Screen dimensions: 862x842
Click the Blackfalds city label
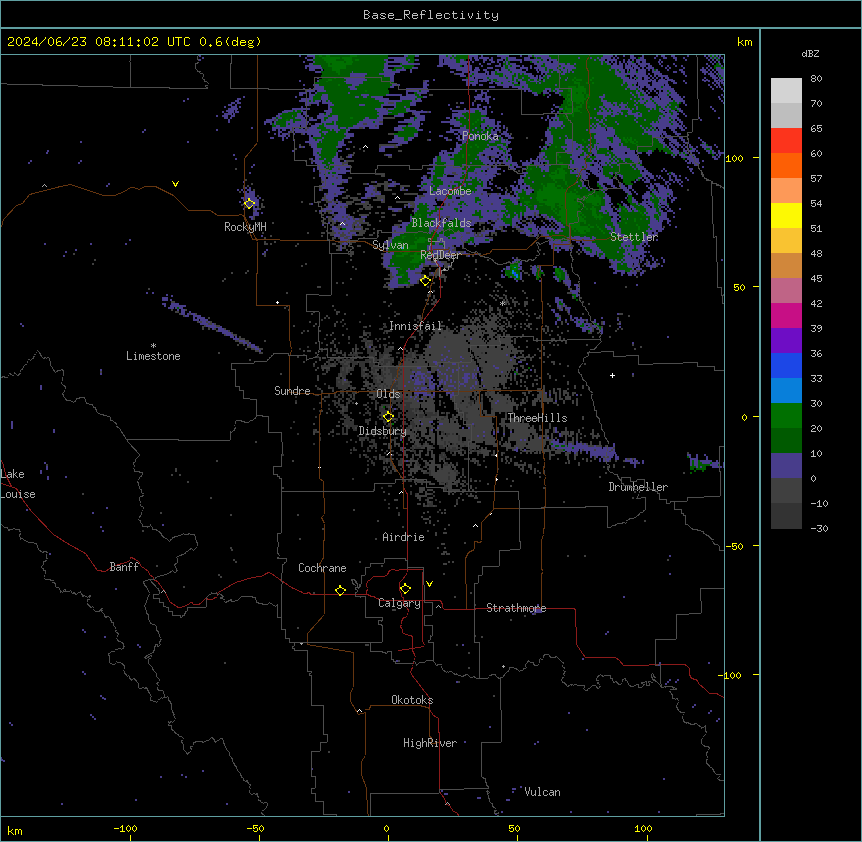click(441, 223)
